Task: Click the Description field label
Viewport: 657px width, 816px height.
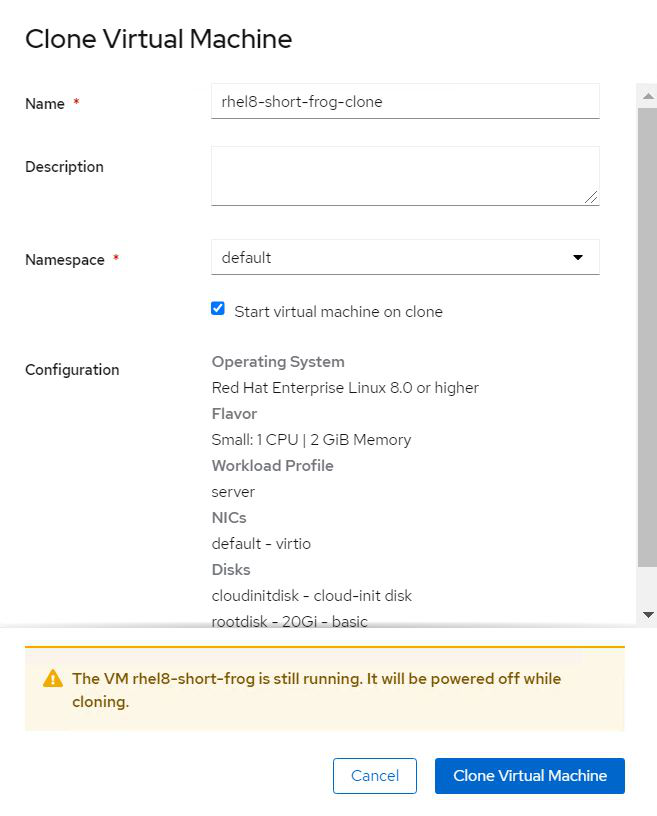Action: coord(64,167)
